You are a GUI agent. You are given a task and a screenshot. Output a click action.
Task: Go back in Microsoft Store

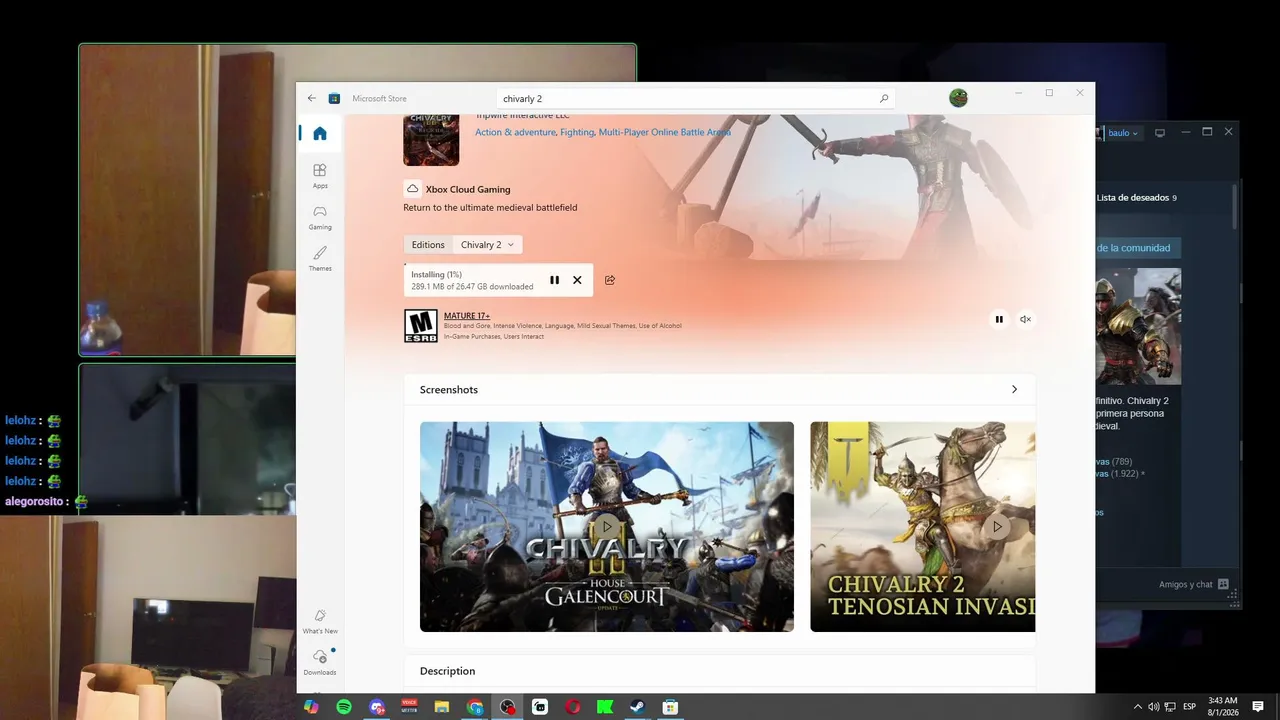(312, 98)
